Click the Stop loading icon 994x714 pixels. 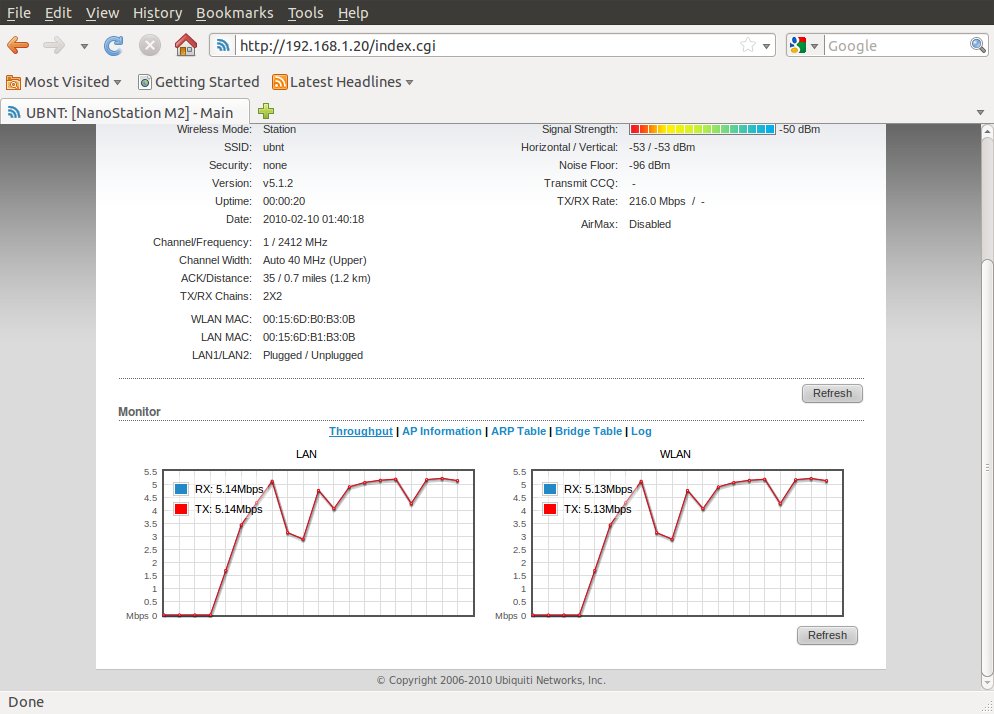click(x=149, y=45)
